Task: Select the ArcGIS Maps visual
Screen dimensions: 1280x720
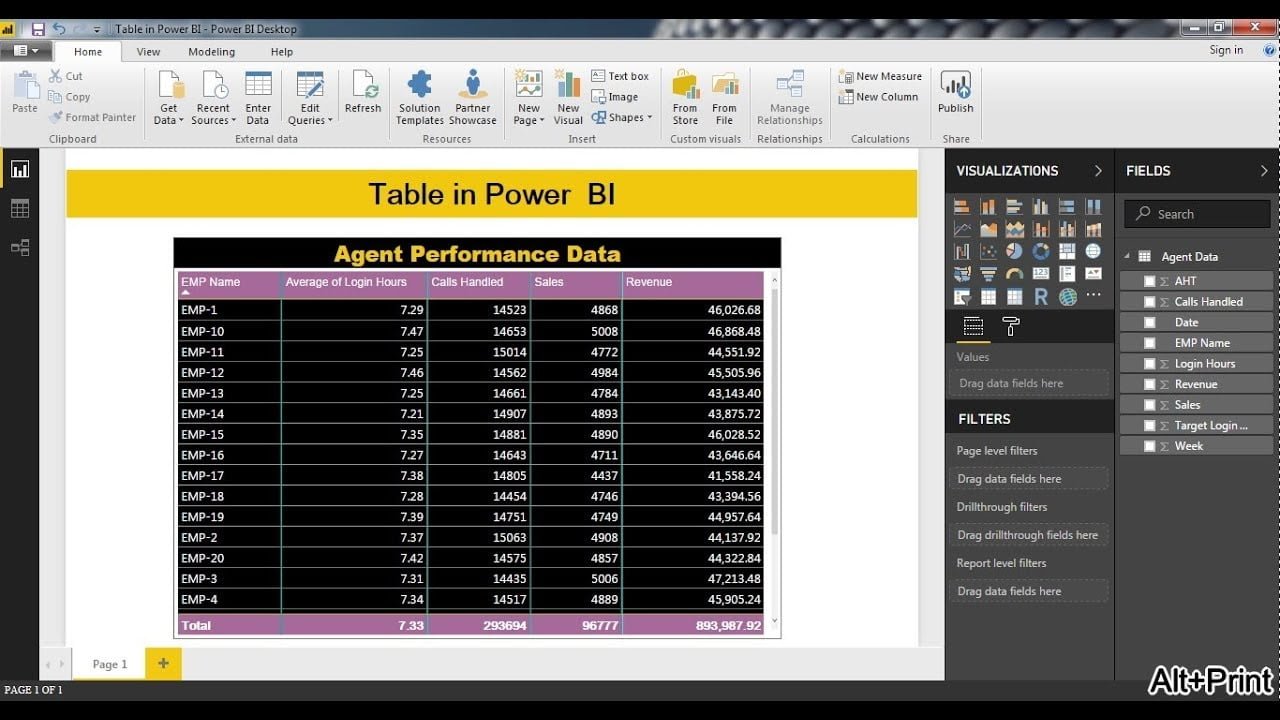Action: pos(1067,296)
